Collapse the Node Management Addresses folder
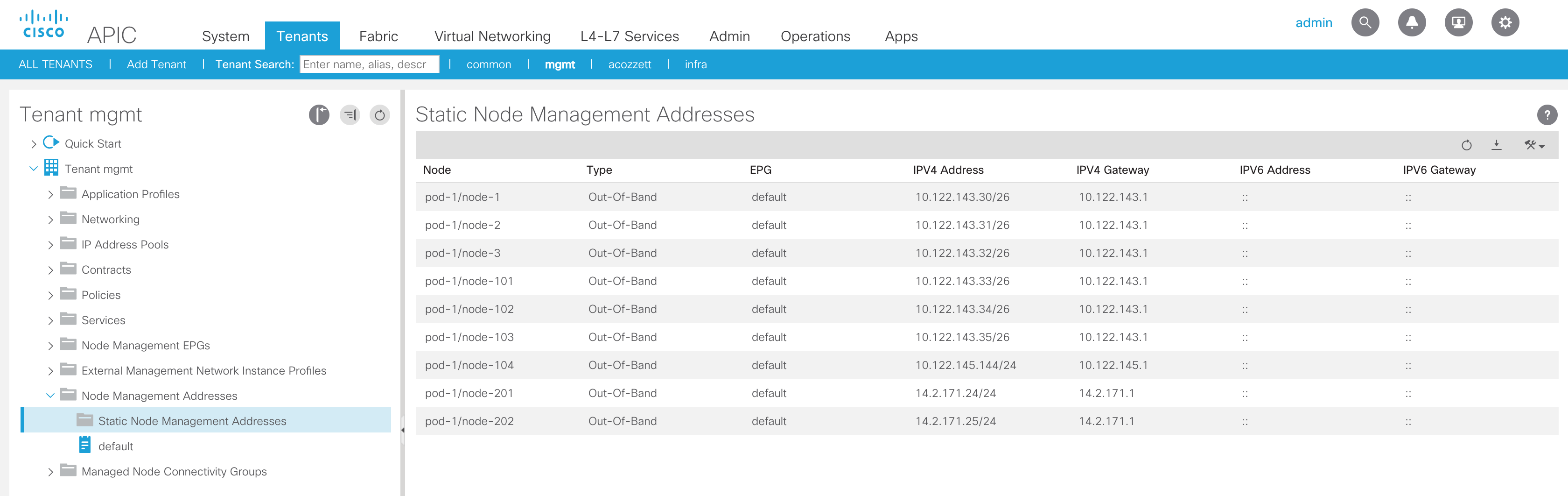The height and width of the screenshot is (496, 1568). point(50,396)
